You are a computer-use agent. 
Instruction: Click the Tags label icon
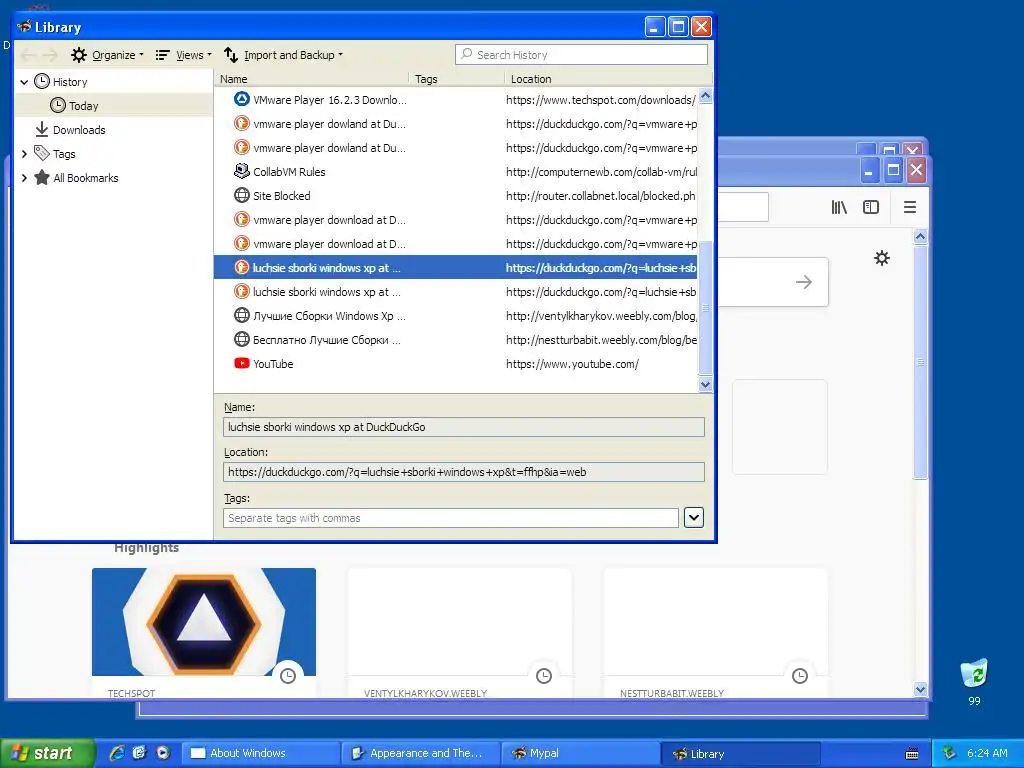42,153
